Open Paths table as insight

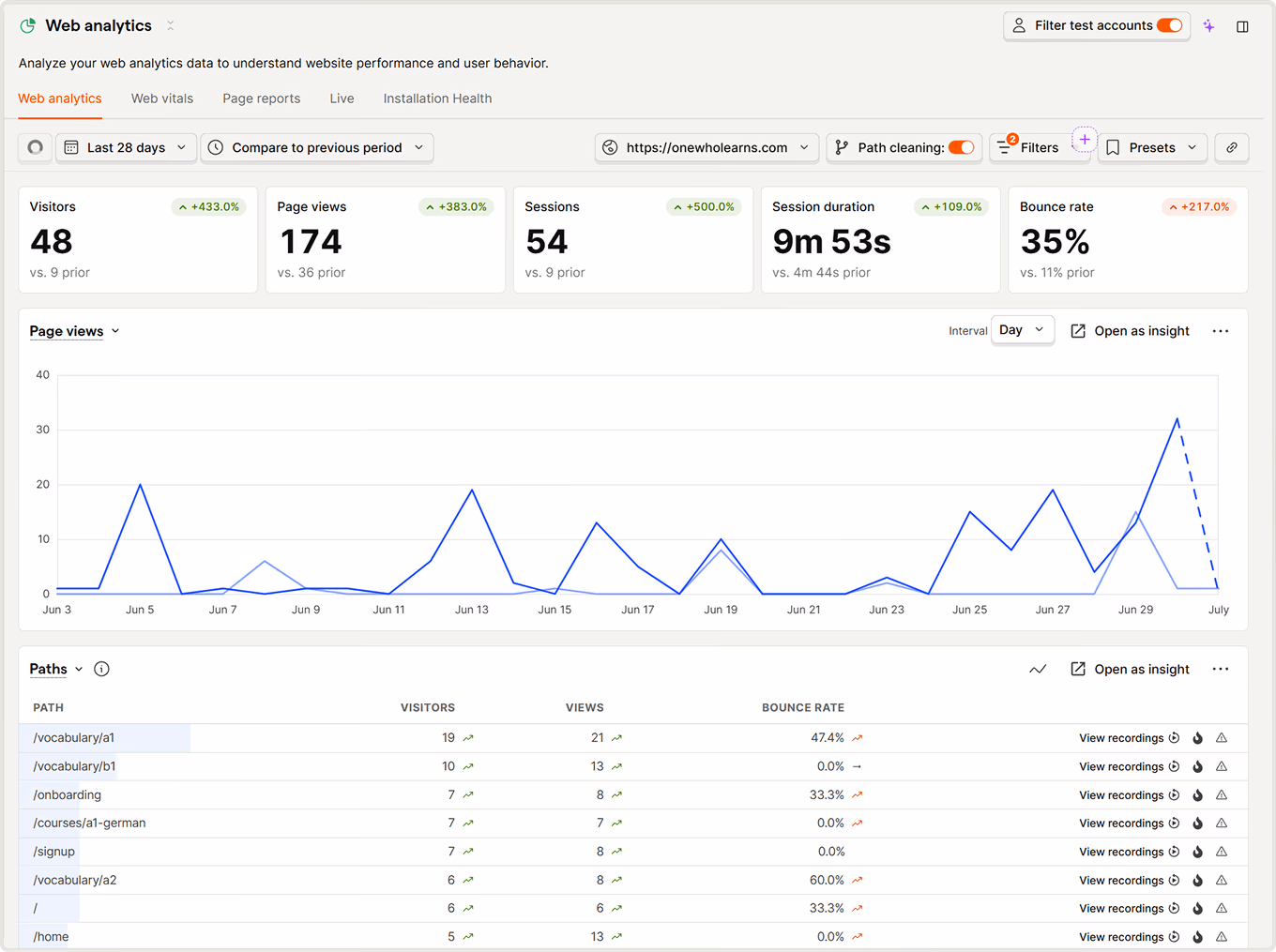[x=1130, y=669]
